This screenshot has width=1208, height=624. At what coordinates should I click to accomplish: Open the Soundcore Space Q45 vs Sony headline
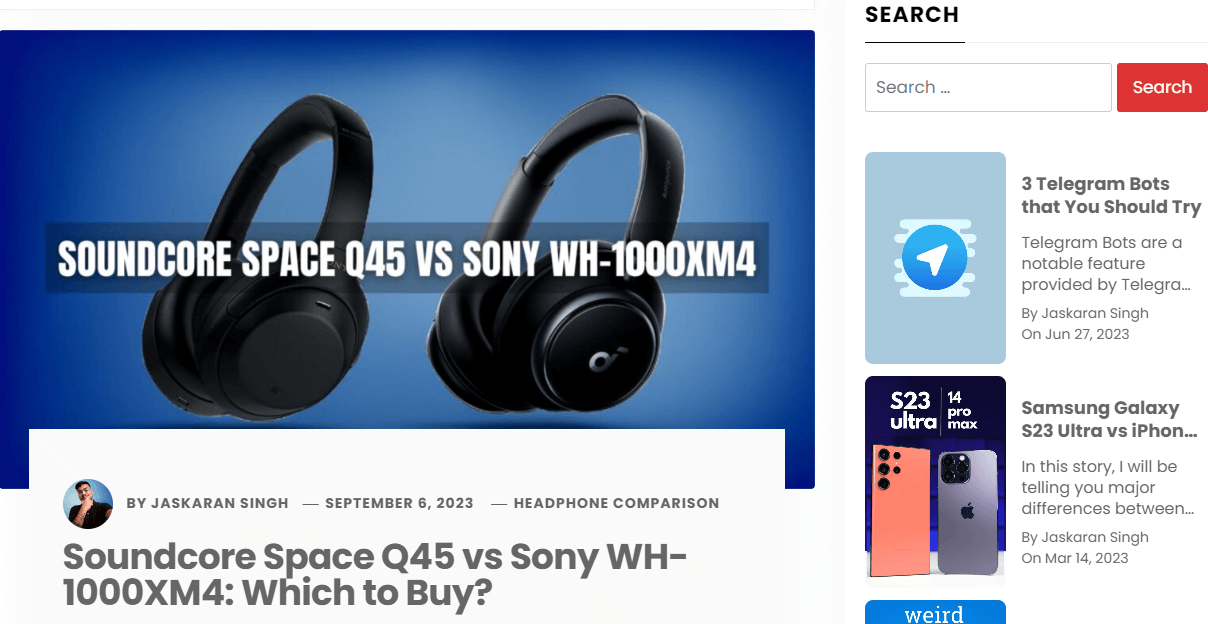tap(375, 575)
